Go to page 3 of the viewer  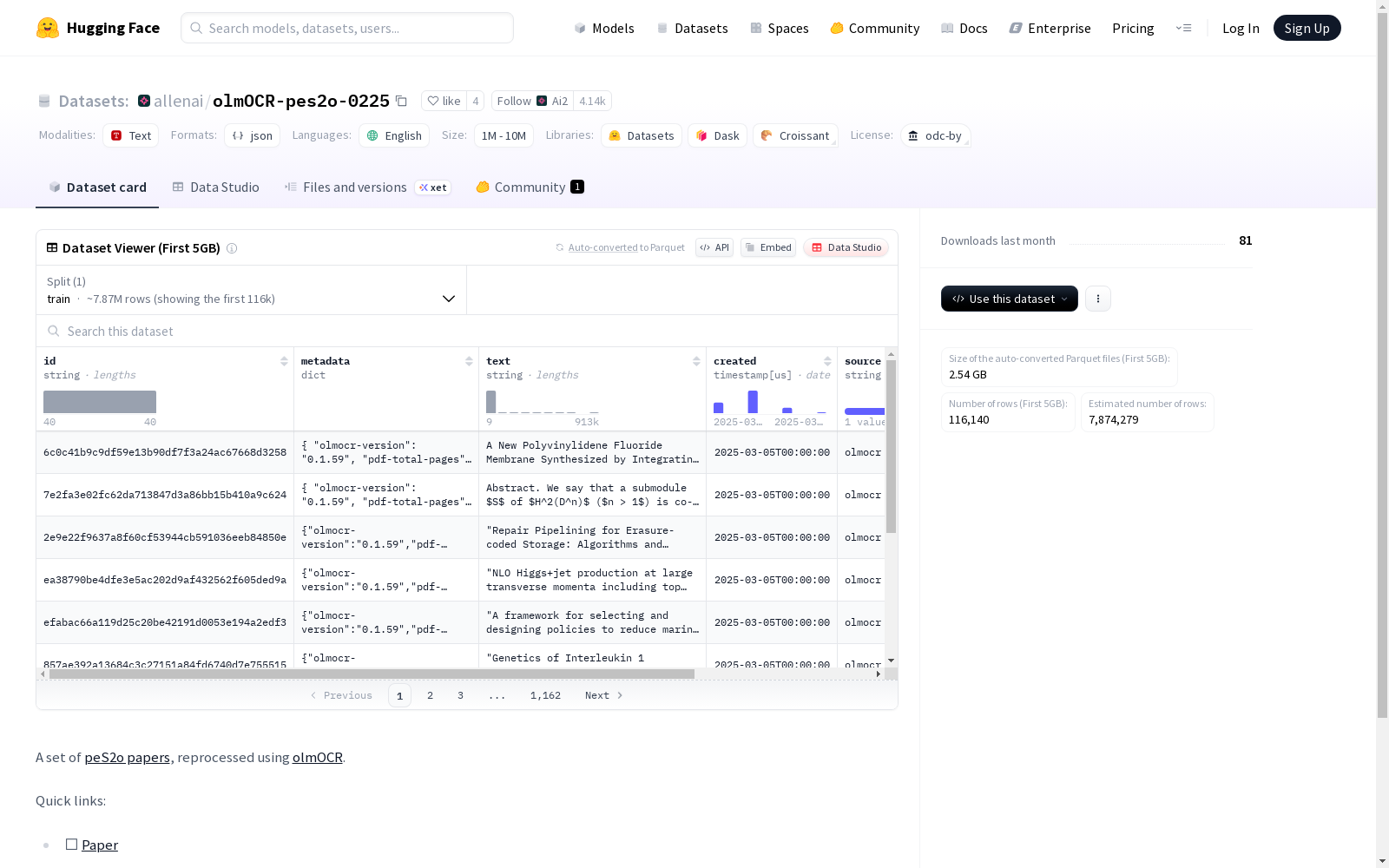460,695
